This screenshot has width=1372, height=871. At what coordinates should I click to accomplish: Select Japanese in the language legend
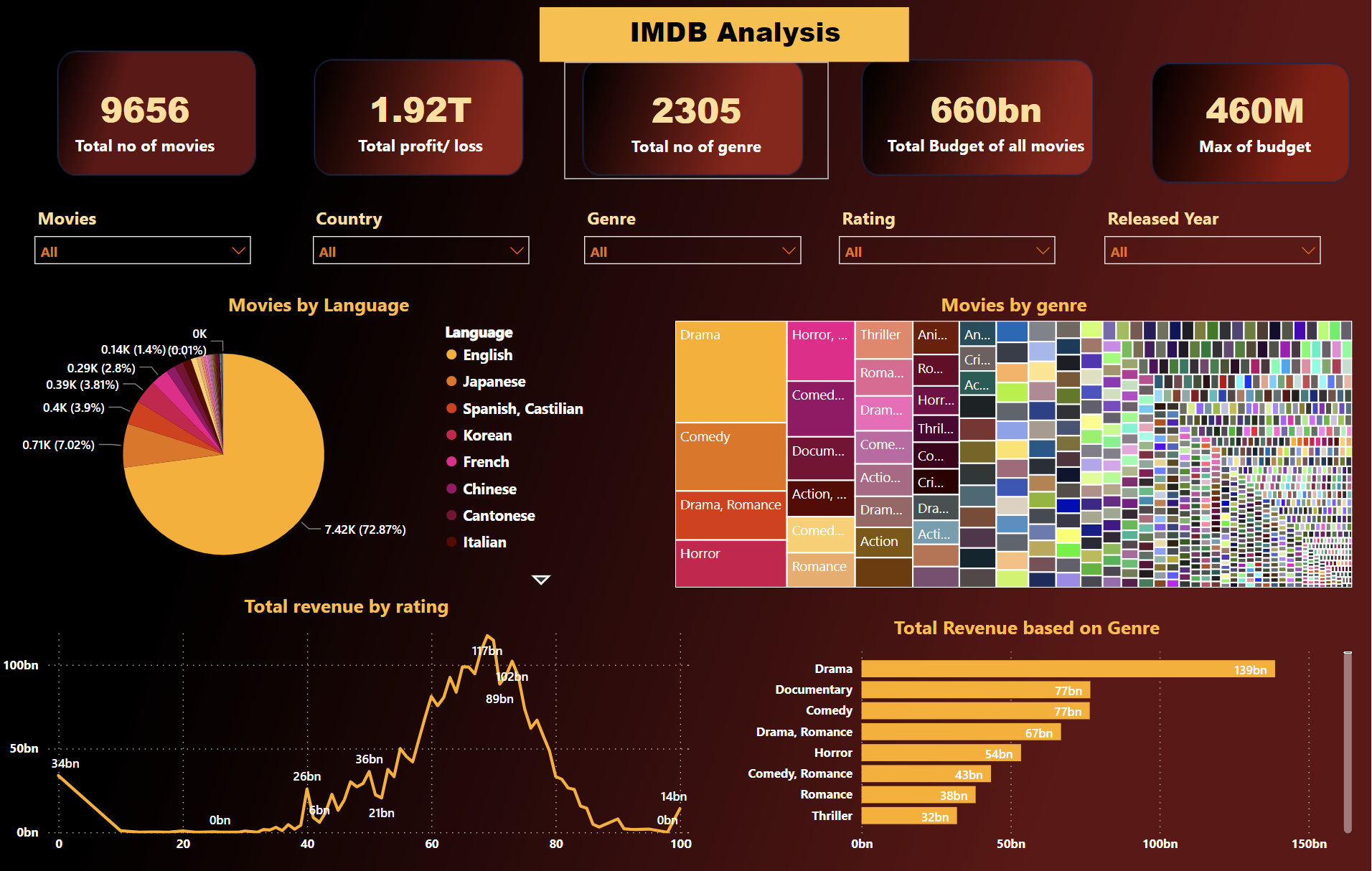(x=494, y=382)
